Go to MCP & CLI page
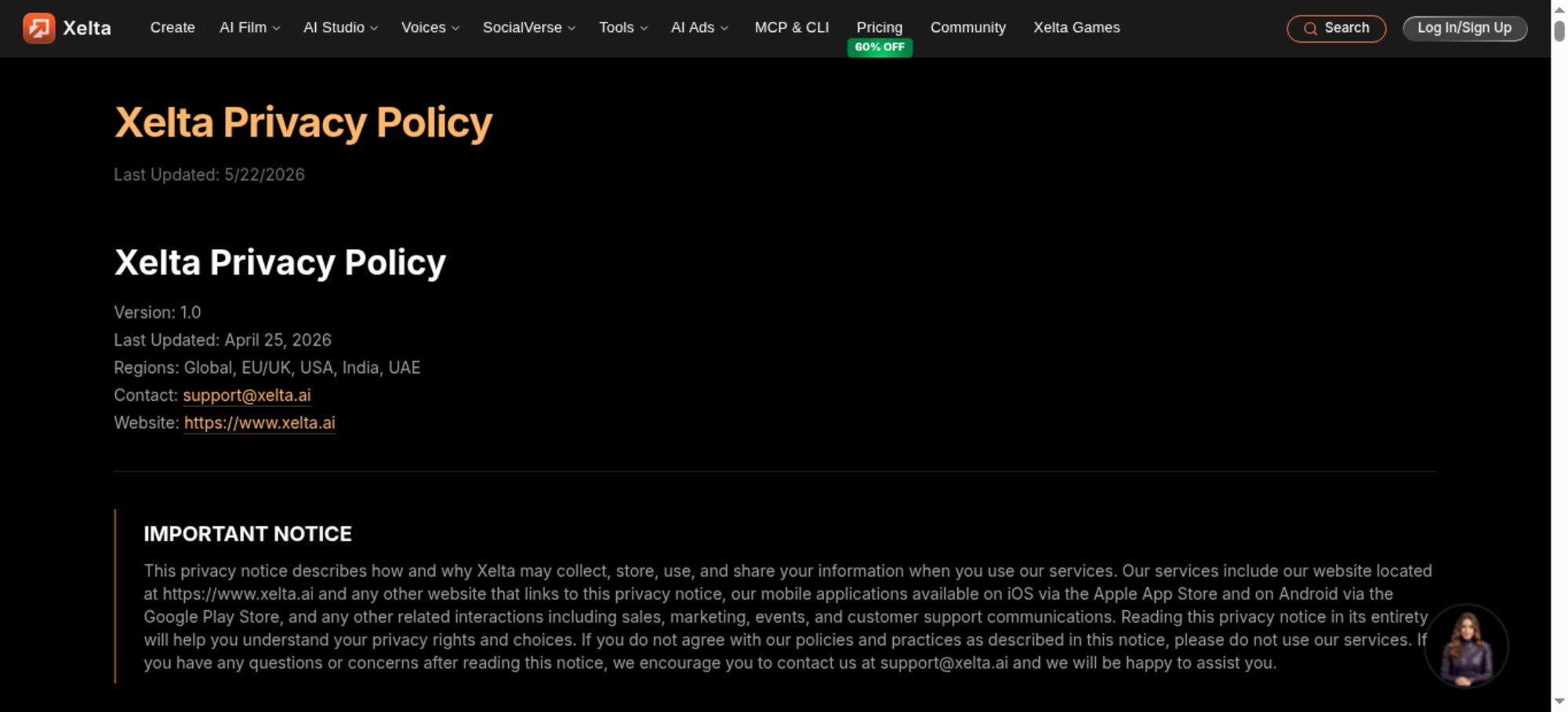Viewport: 1568px width, 712px height. [x=792, y=27]
